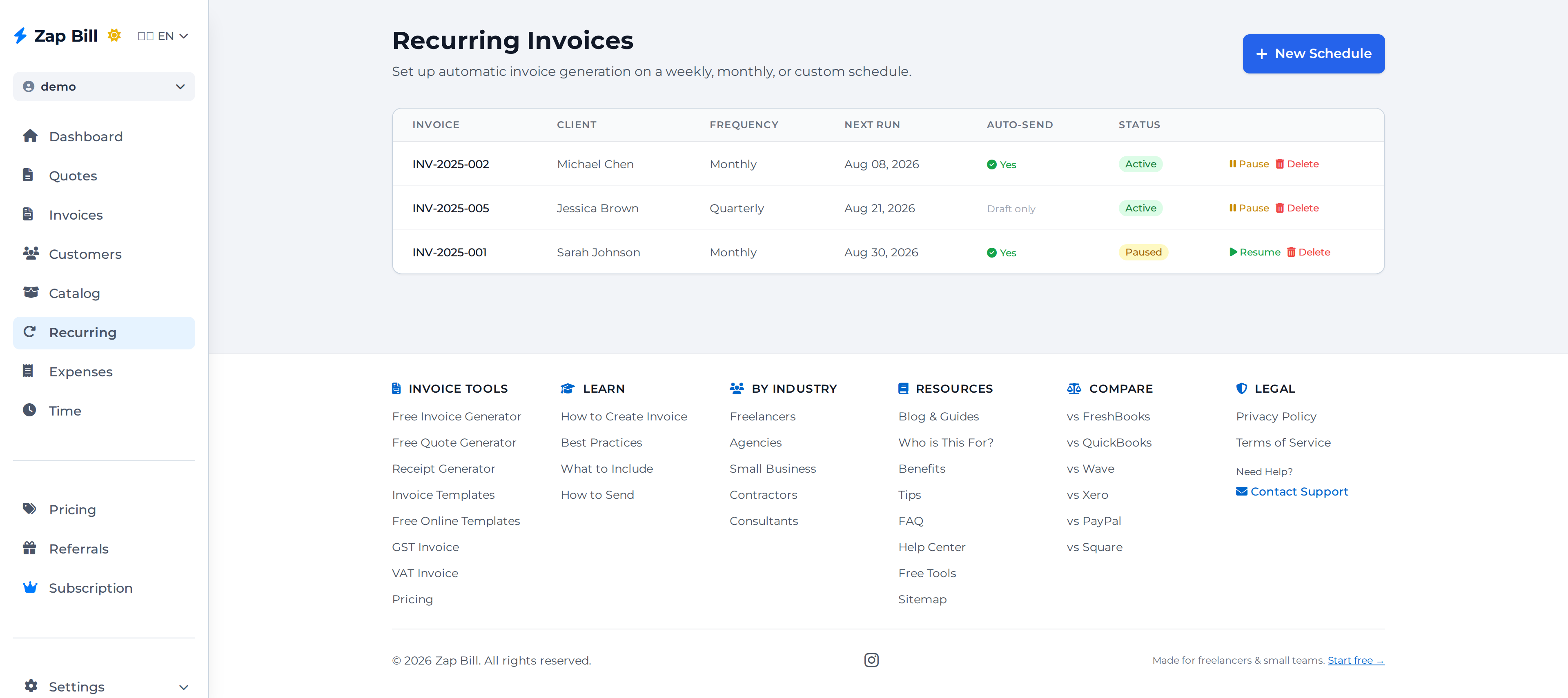Screen dimensions: 1568x698
Task: Open the Instagram icon in footer
Action: tap(871, 660)
